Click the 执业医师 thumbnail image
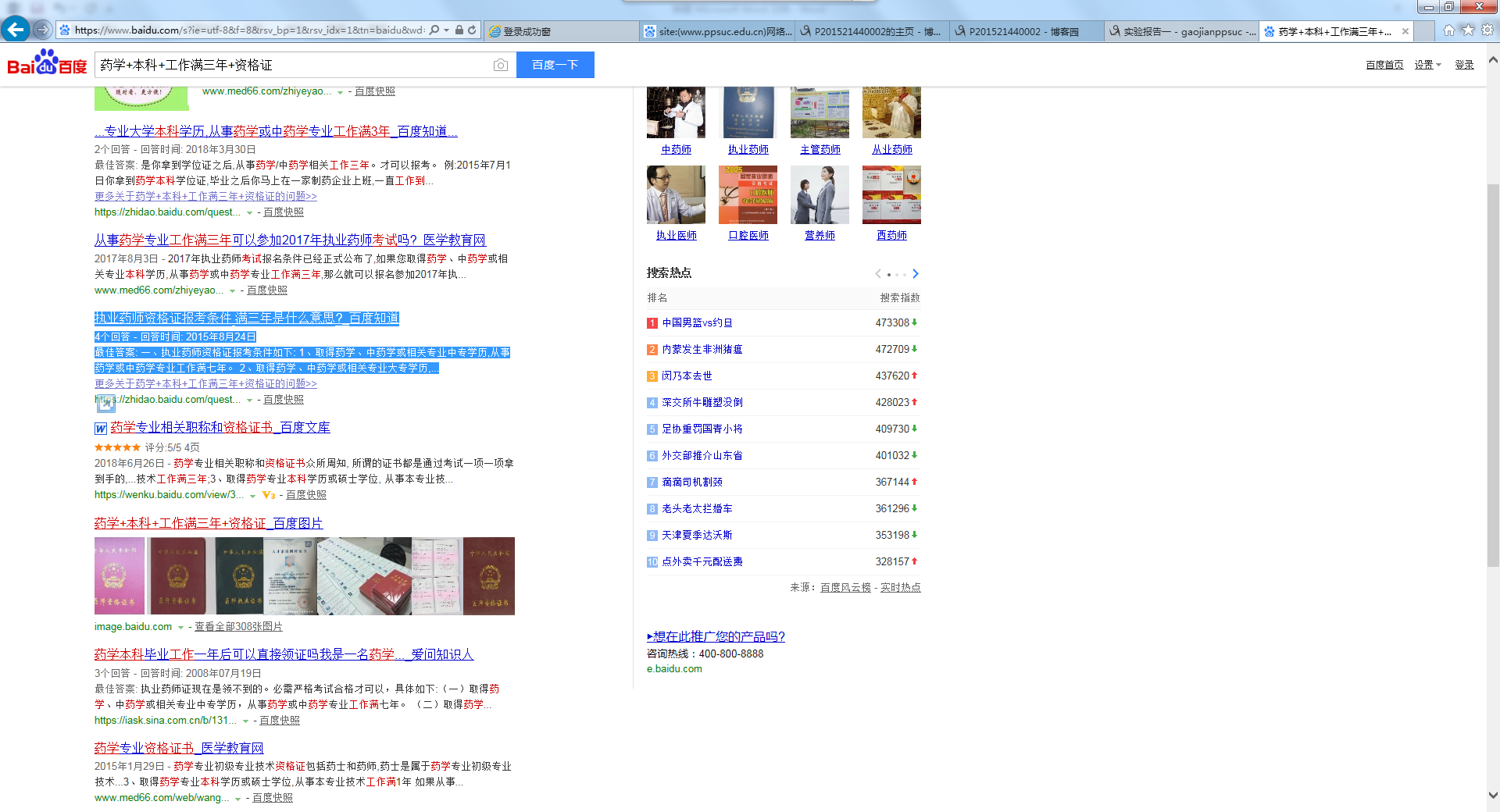The image size is (1500, 812). point(676,194)
